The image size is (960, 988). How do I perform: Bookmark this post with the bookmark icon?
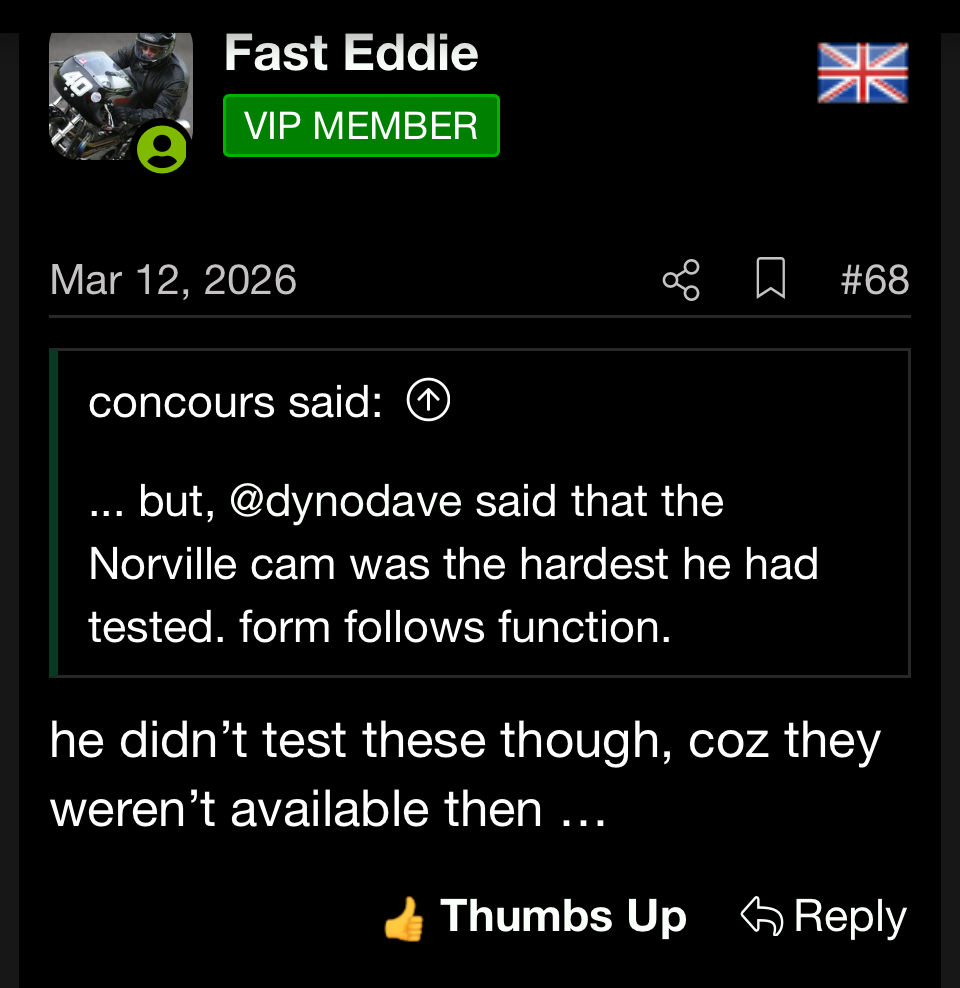[770, 280]
